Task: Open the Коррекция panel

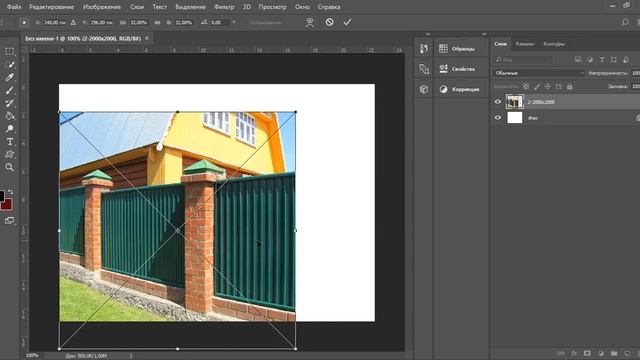Action: click(462, 89)
